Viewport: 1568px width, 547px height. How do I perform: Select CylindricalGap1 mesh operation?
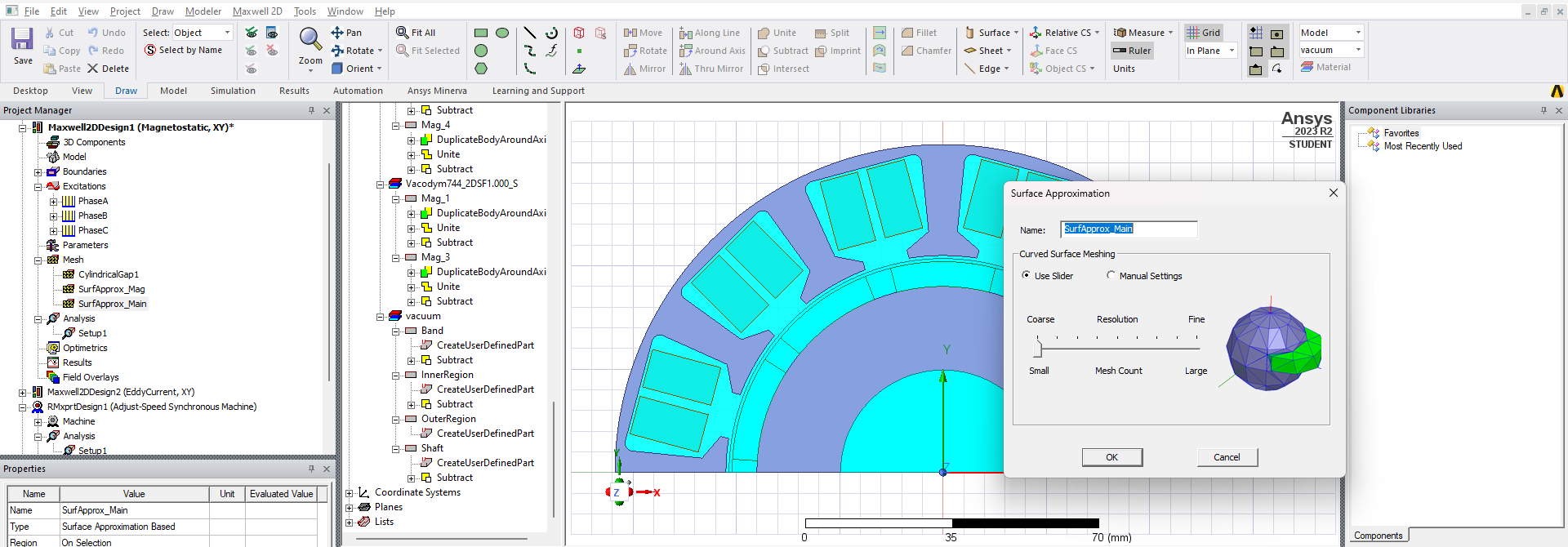pyautogui.click(x=108, y=274)
